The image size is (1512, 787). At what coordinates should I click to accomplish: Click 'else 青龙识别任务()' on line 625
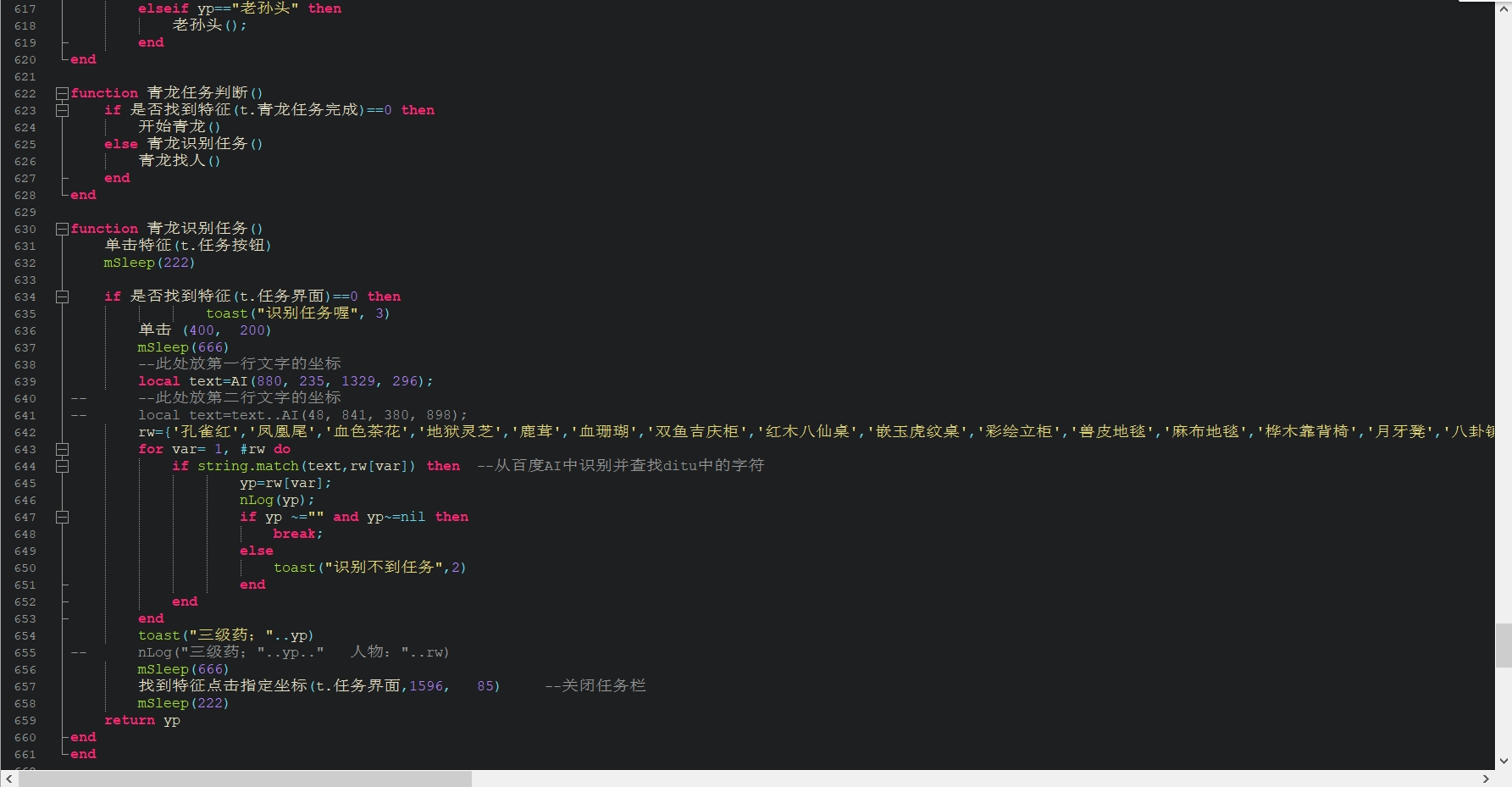click(x=184, y=144)
